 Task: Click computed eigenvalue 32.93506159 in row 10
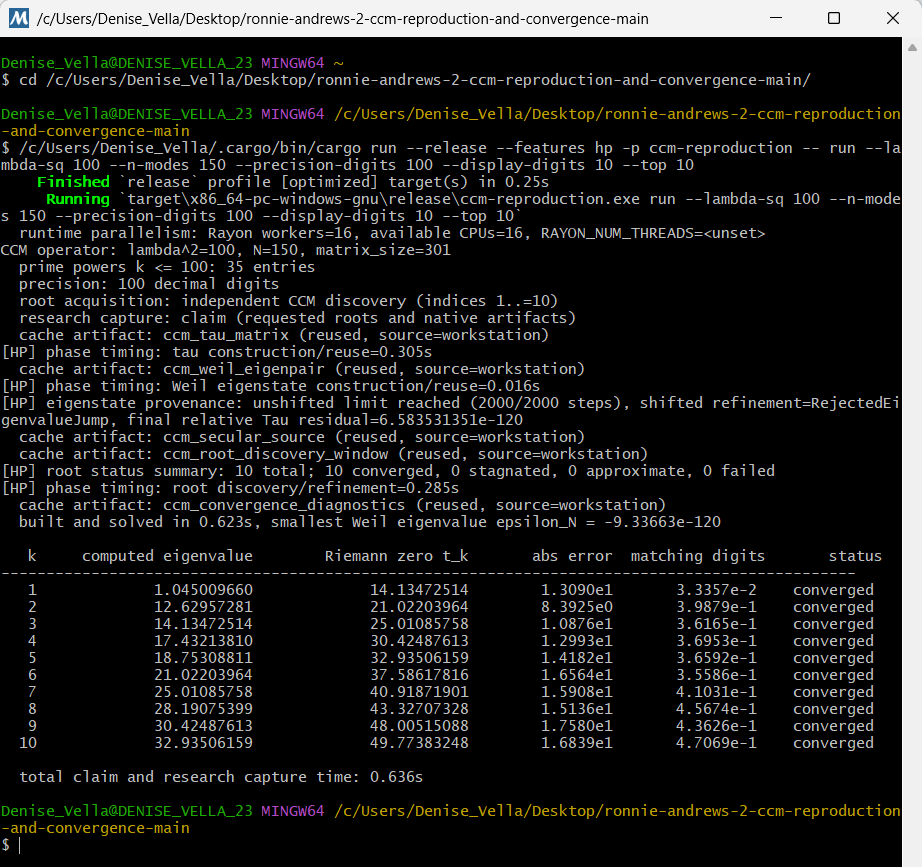pos(203,742)
